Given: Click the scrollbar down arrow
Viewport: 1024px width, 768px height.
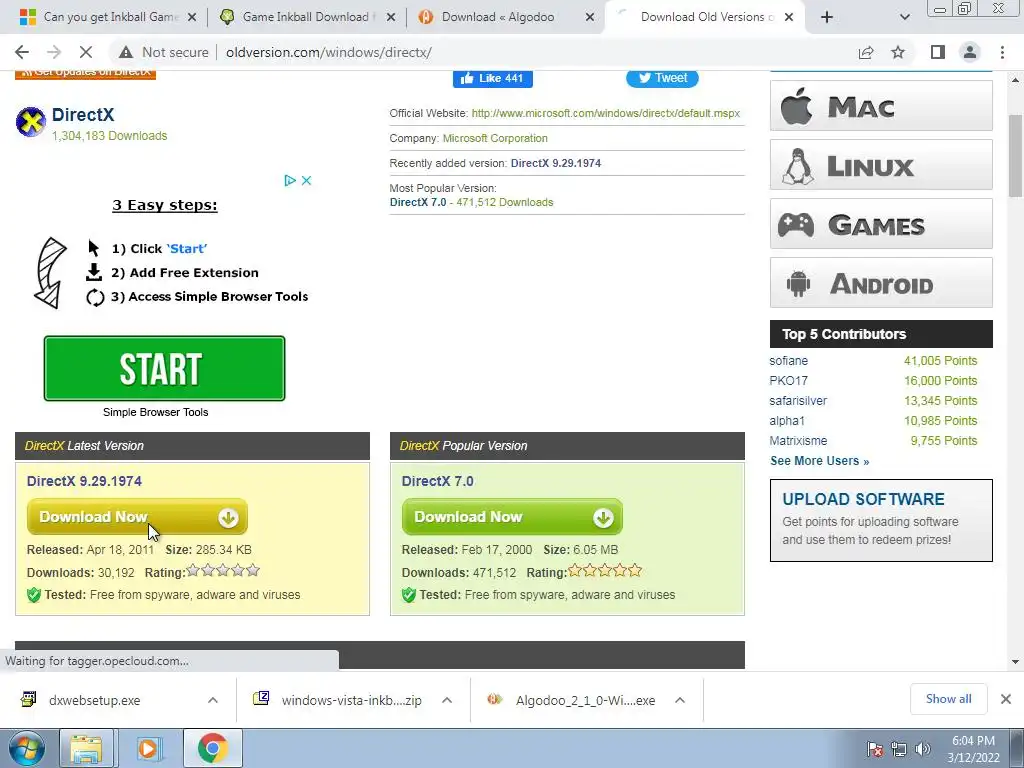Looking at the screenshot, I should 1015,662.
